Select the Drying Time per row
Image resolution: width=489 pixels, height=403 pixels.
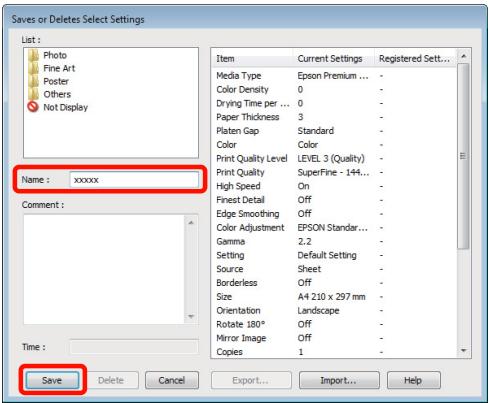click(333, 103)
